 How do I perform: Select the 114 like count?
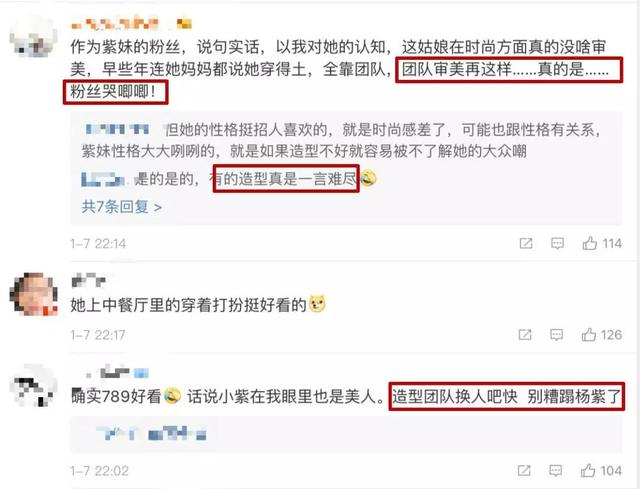coord(612,244)
